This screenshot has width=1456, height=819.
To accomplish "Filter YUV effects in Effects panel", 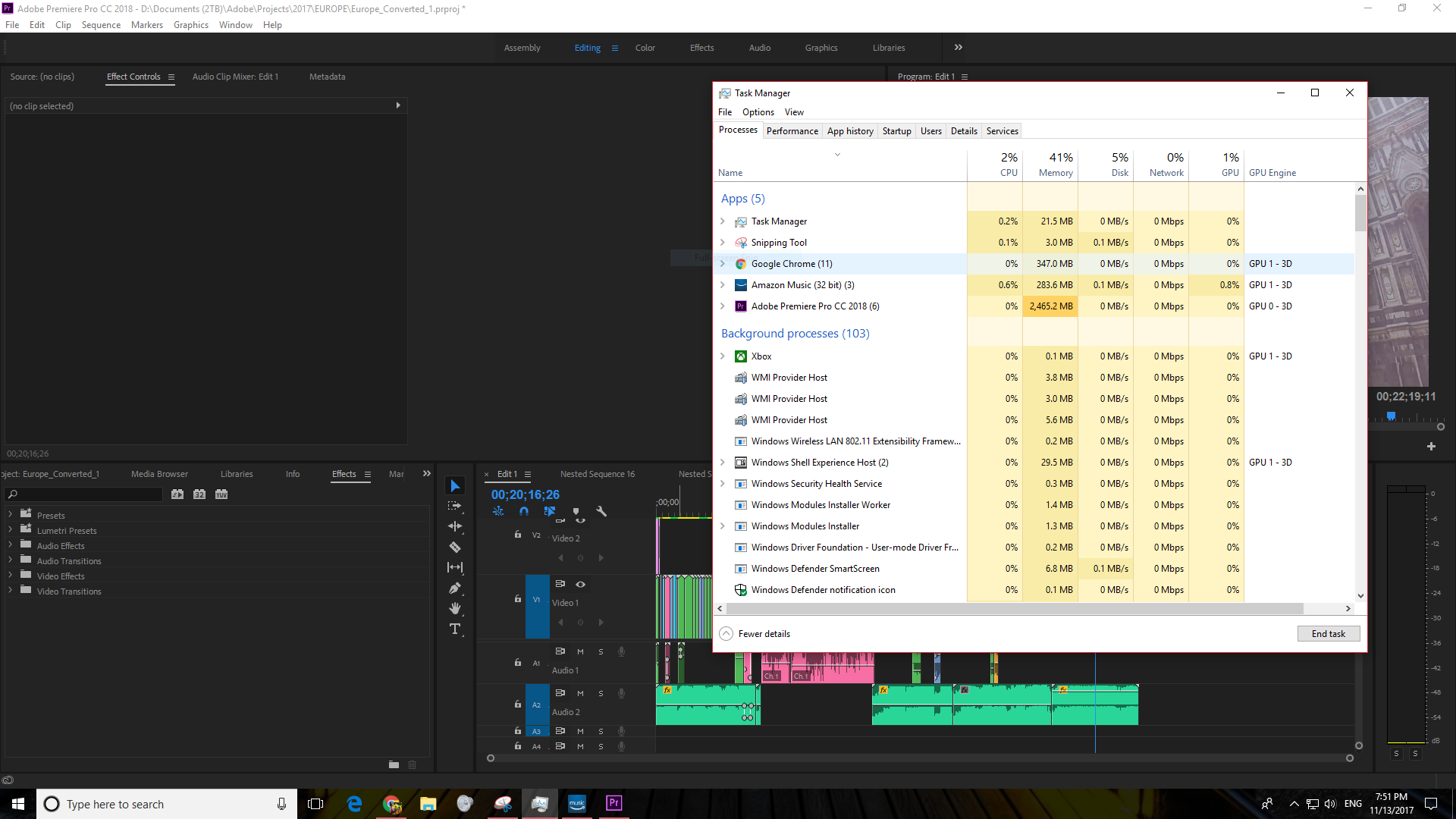I will (x=221, y=494).
